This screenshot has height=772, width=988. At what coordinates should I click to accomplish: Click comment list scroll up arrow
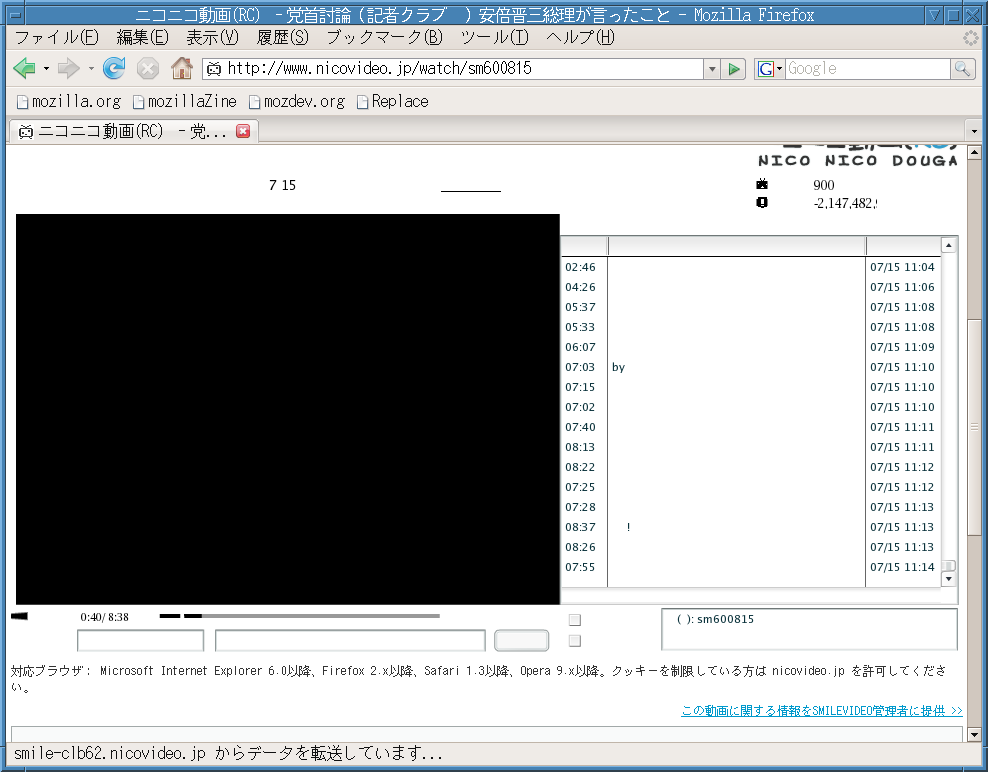click(949, 245)
